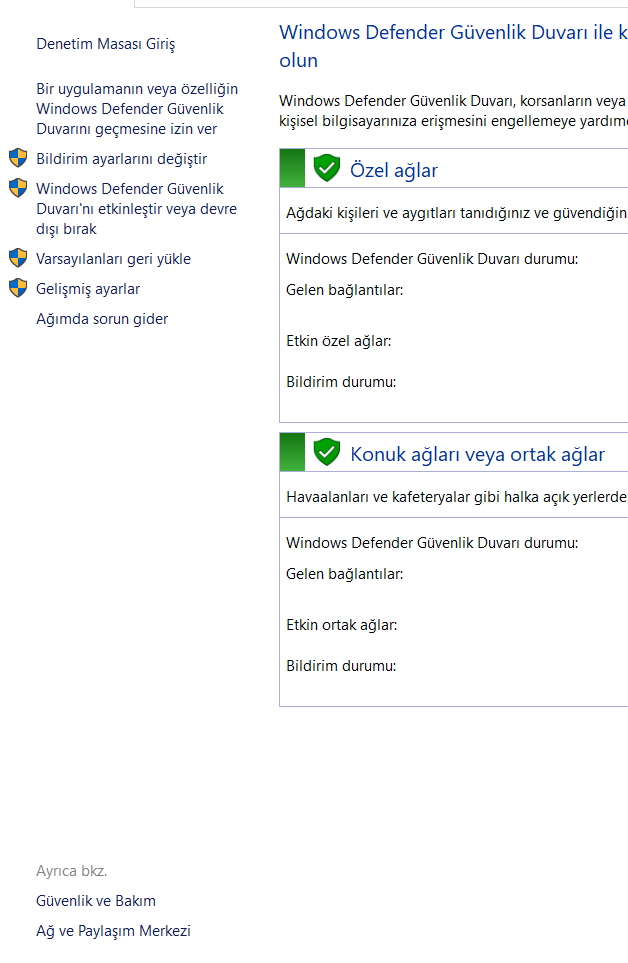Open Güvenlik ve Bakım link
628x963 pixels.
click(x=96, y=901)
